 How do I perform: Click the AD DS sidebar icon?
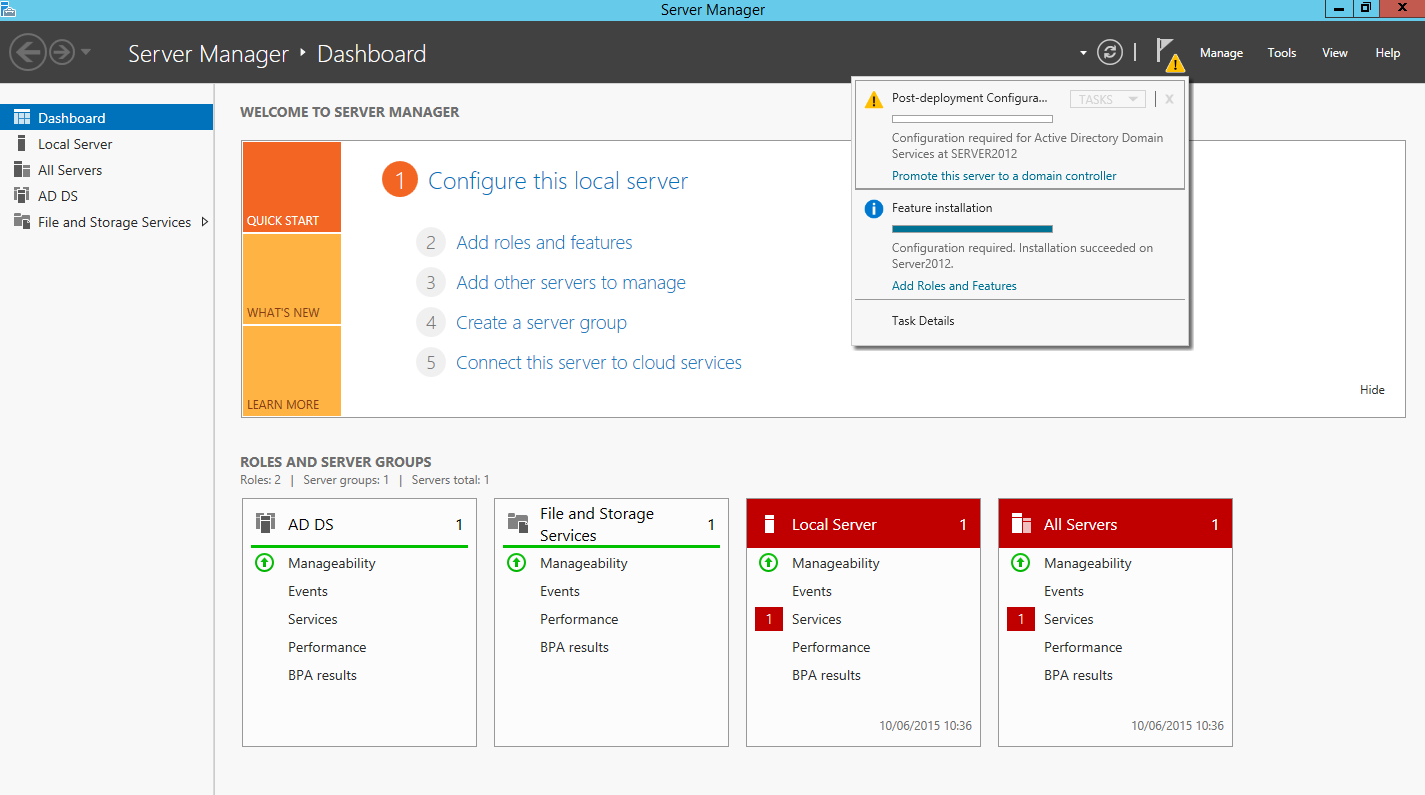[22, 196]
